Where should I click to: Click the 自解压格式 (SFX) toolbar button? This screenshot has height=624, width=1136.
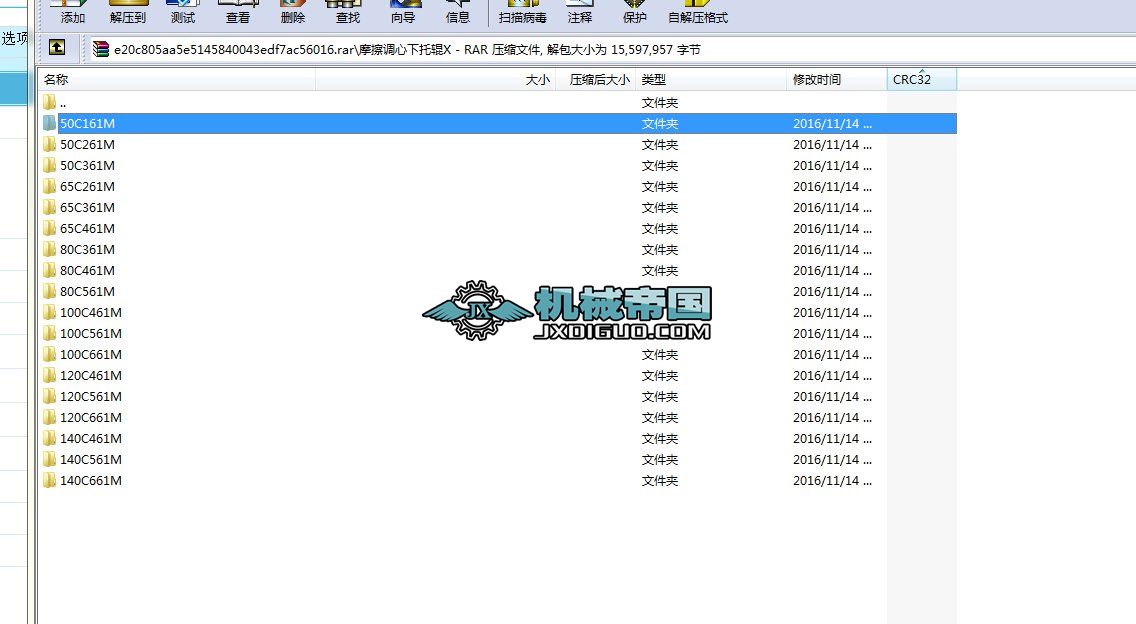[698, 12]
